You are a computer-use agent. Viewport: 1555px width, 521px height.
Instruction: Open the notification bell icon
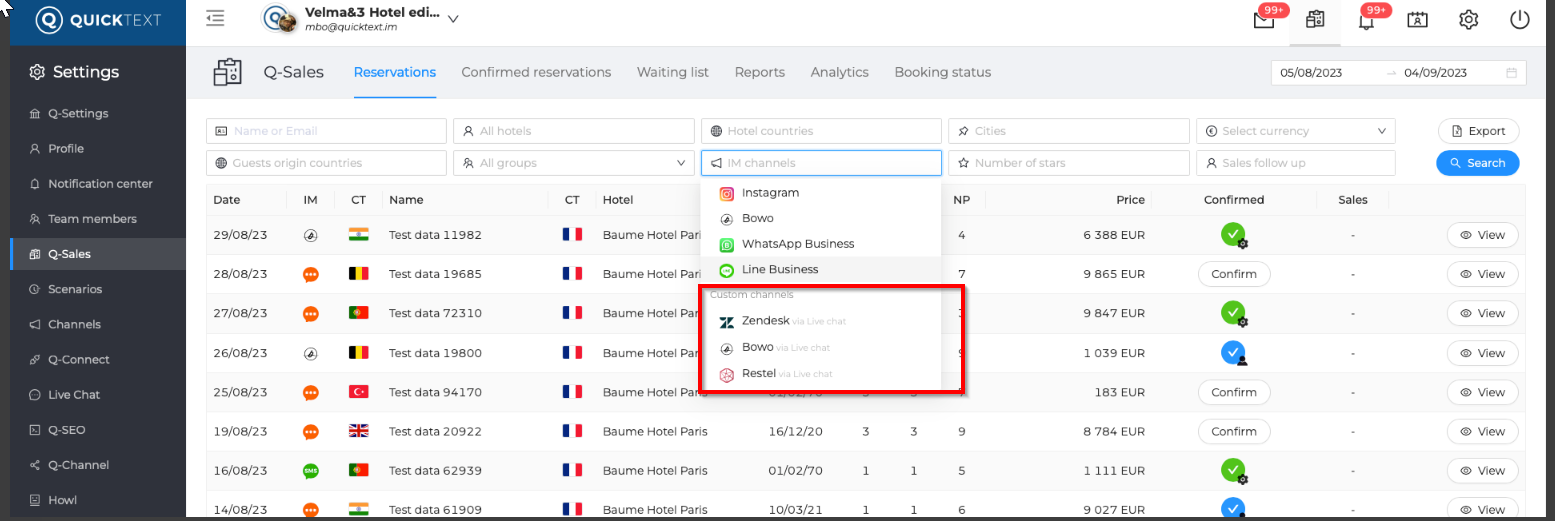(x=1366, y=20)
